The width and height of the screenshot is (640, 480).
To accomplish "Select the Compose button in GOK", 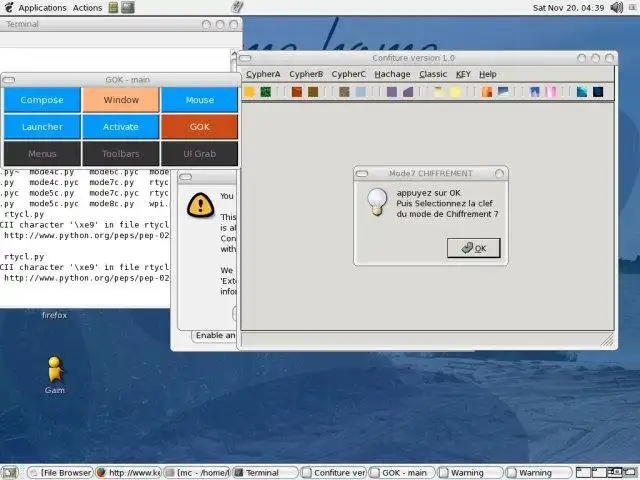I will coord(42,100).
